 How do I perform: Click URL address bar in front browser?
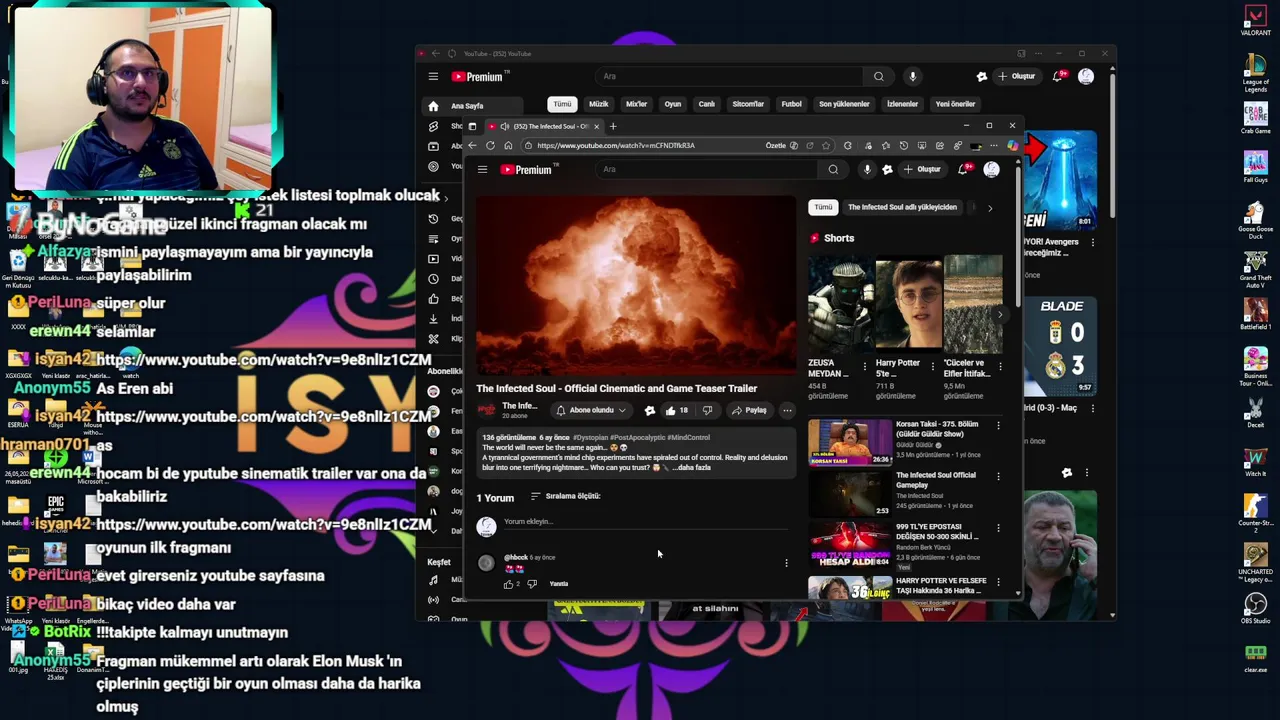click(640, 146)
